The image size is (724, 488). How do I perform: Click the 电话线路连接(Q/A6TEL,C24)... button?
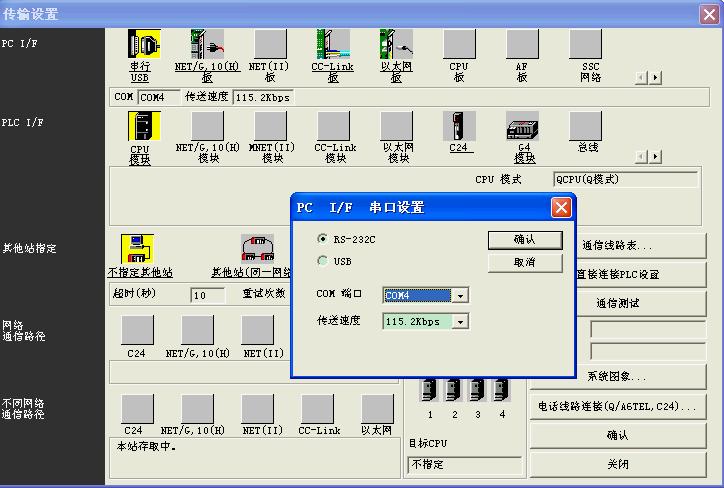[617, 406]
